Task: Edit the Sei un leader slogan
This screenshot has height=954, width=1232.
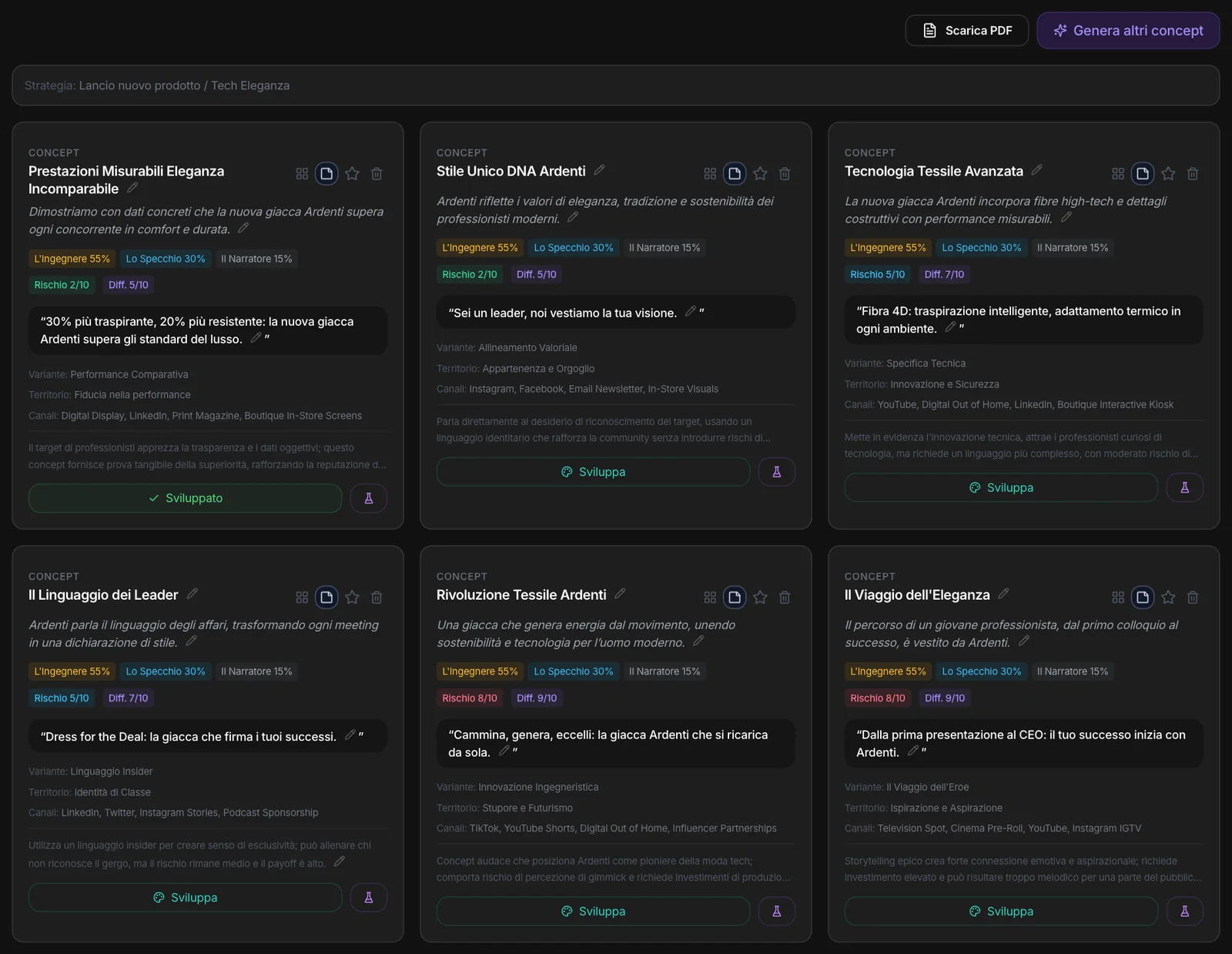Action: pos(690,311)
